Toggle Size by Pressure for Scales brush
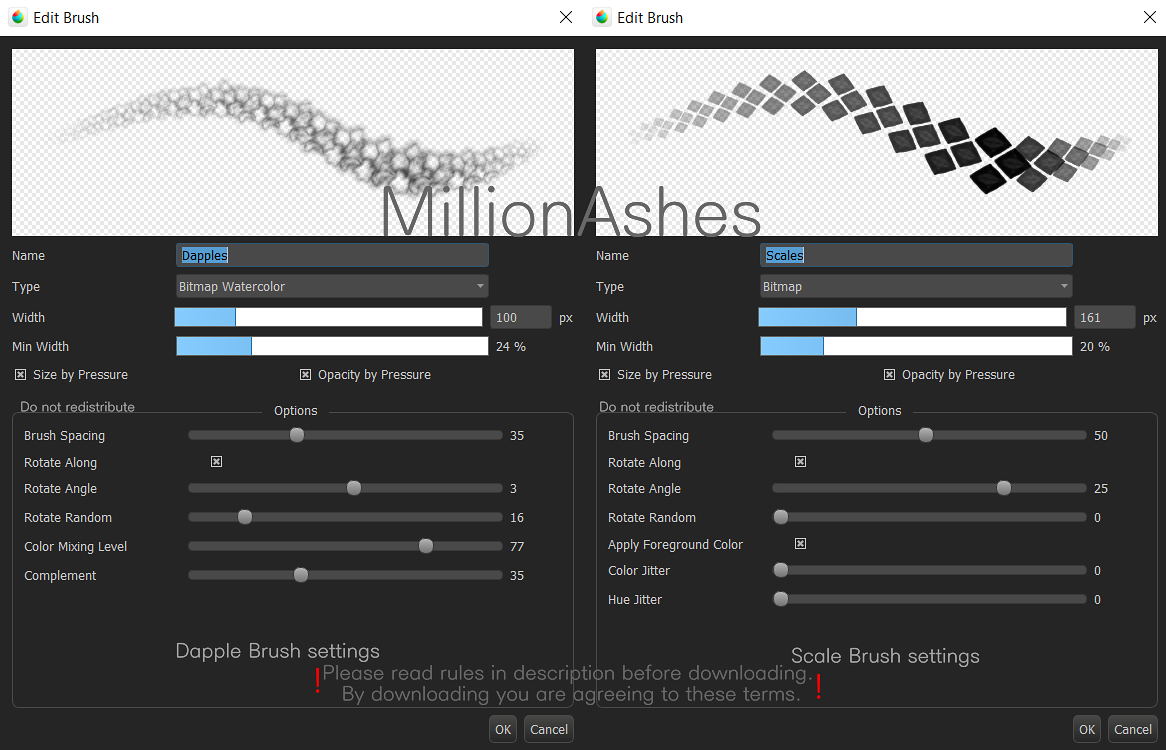Viewport: 1166px width, 750px height. click(605, 375)
